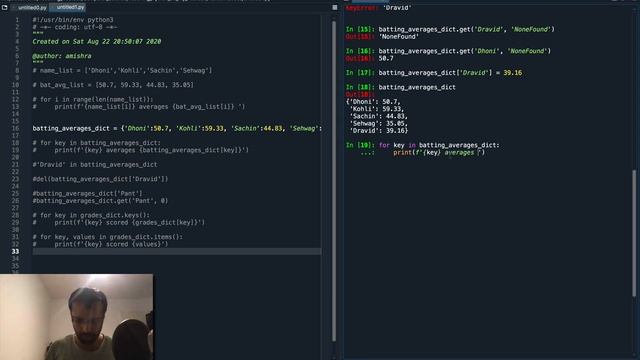
Task: Click the "#del(batting_averages_dict['Dravid'])" line
Action: [x=100, y=179]
